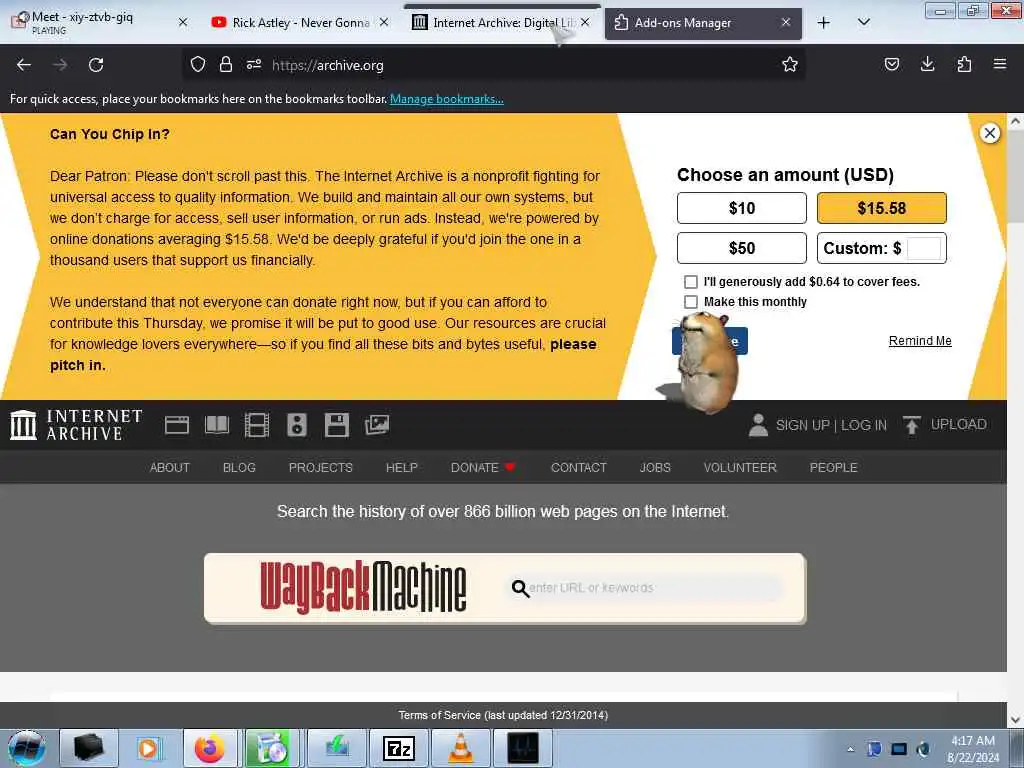Open the VOLUNTEER menu item
1024x768 pixels.
tap(740, 468)
